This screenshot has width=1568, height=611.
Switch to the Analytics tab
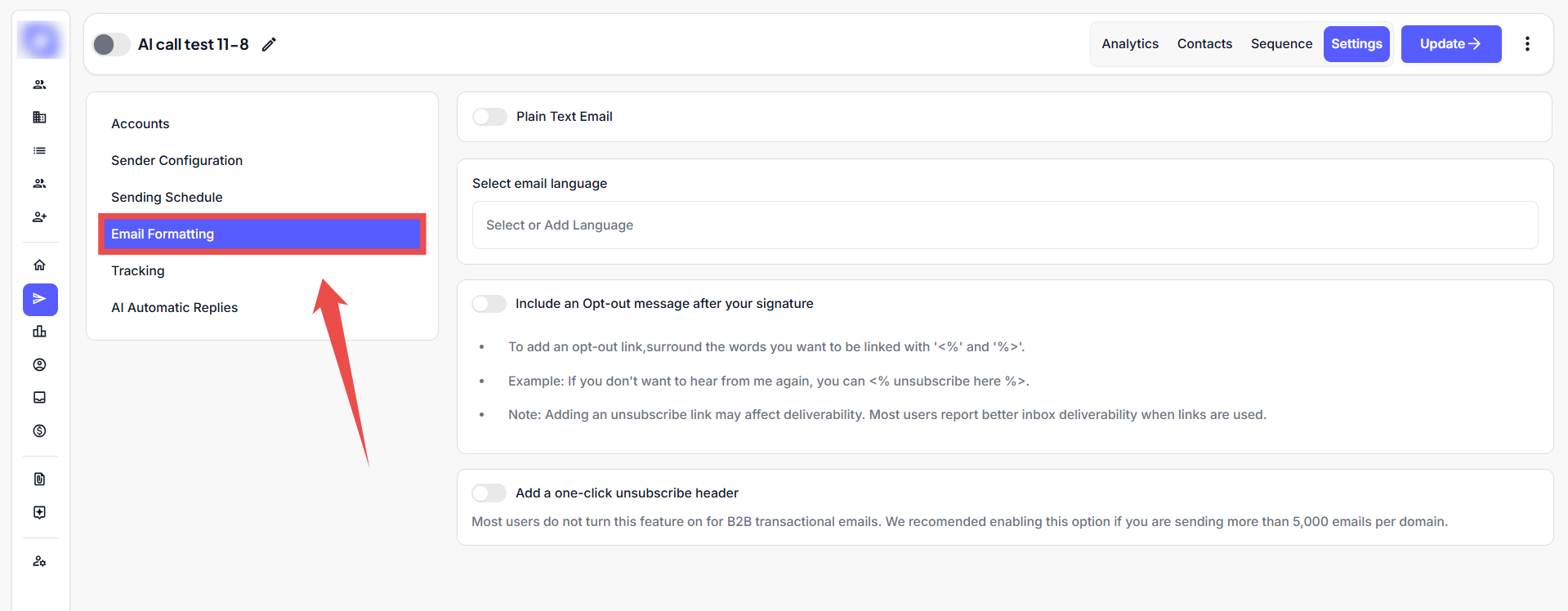(1129, 44)
